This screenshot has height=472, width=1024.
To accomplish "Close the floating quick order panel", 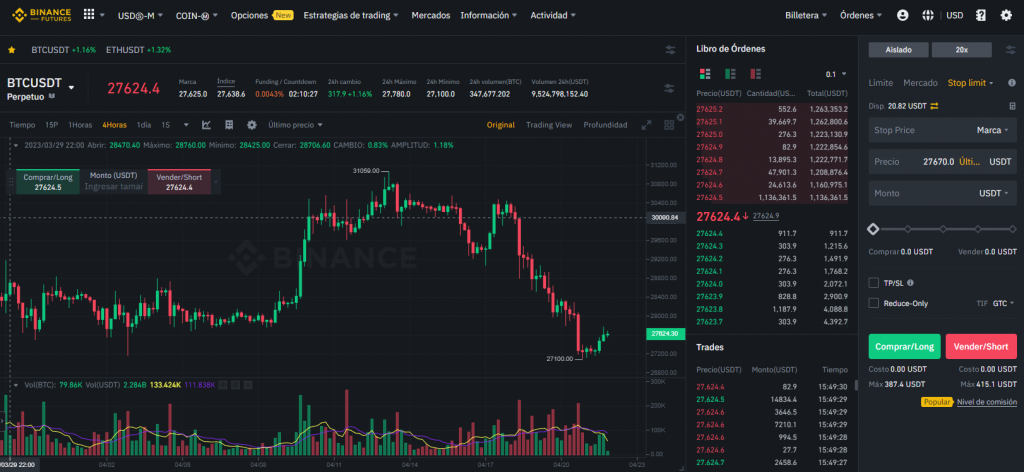I will point(216,182).
